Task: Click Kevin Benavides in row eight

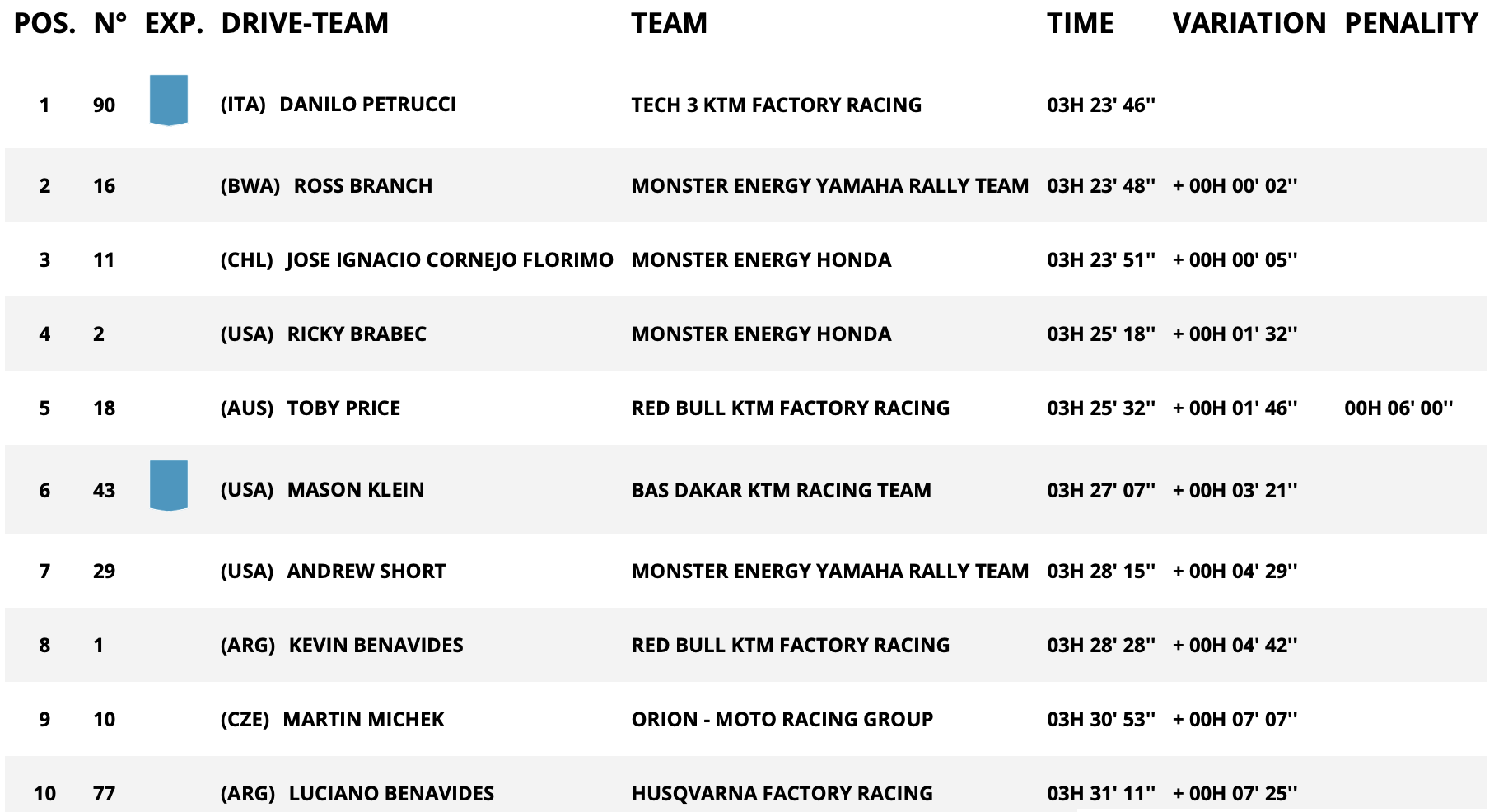Action: 376,646
